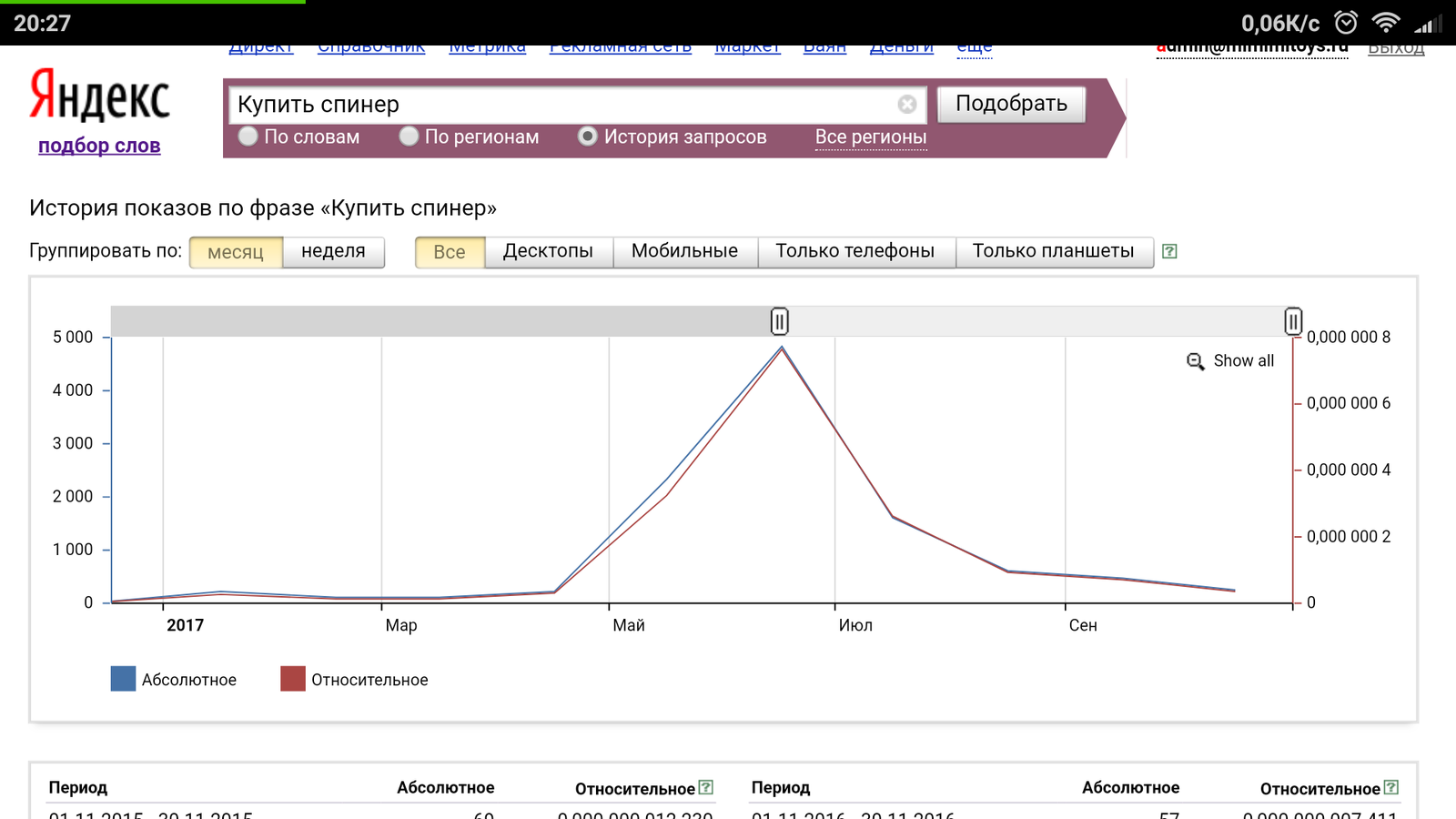Open help icon next to device tabs
This screenshot has height=819, width=1456.
(x=1169, y=251)
